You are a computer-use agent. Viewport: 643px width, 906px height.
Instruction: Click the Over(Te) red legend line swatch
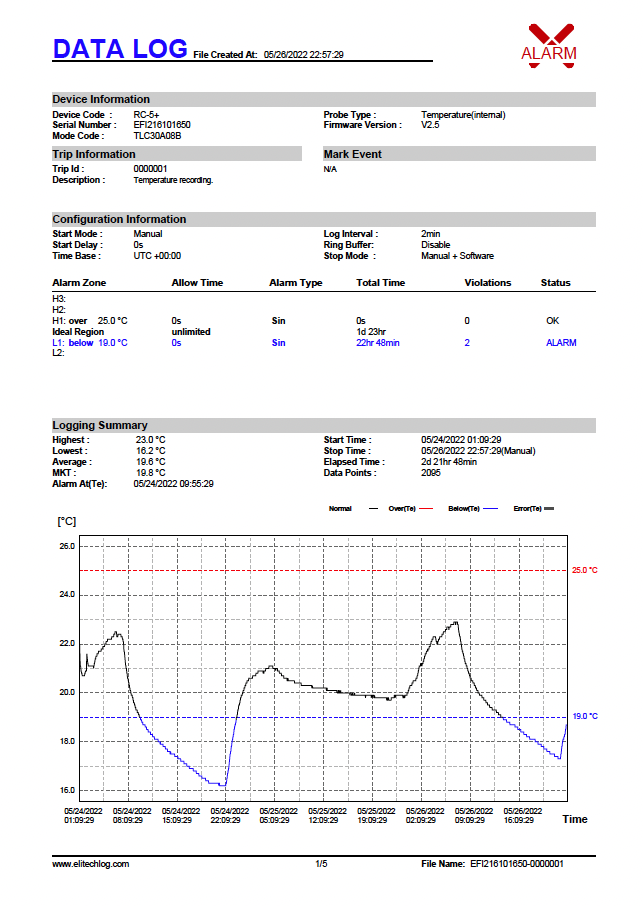[x=426, y=509]
